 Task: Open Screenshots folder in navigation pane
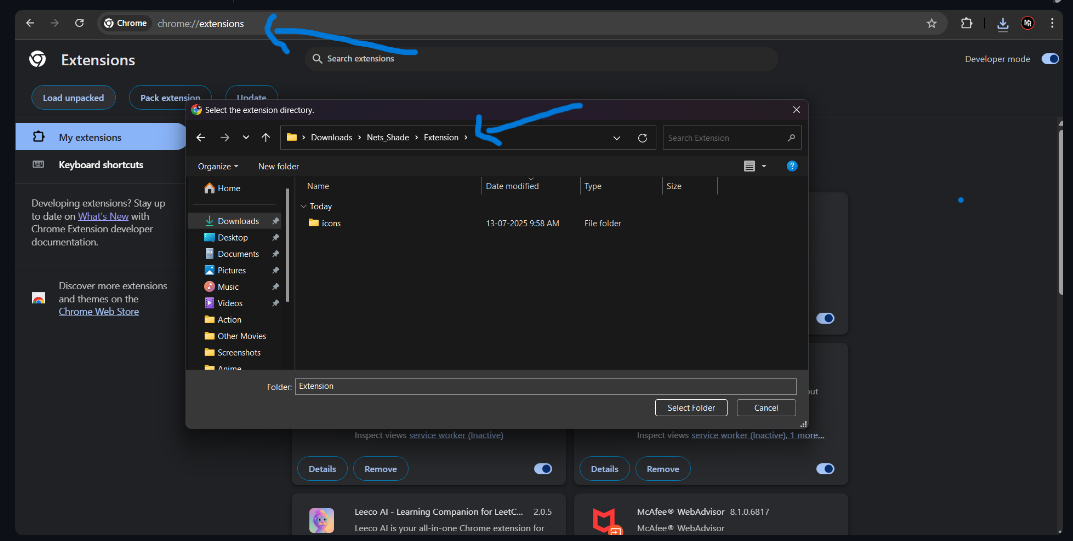coord(235,352)
